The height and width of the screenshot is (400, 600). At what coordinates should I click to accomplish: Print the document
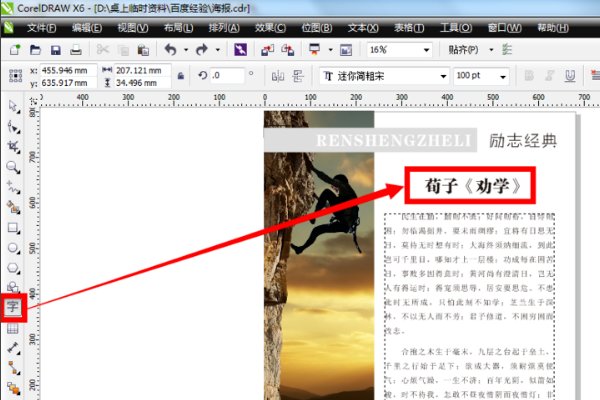[x=76, y=50]
